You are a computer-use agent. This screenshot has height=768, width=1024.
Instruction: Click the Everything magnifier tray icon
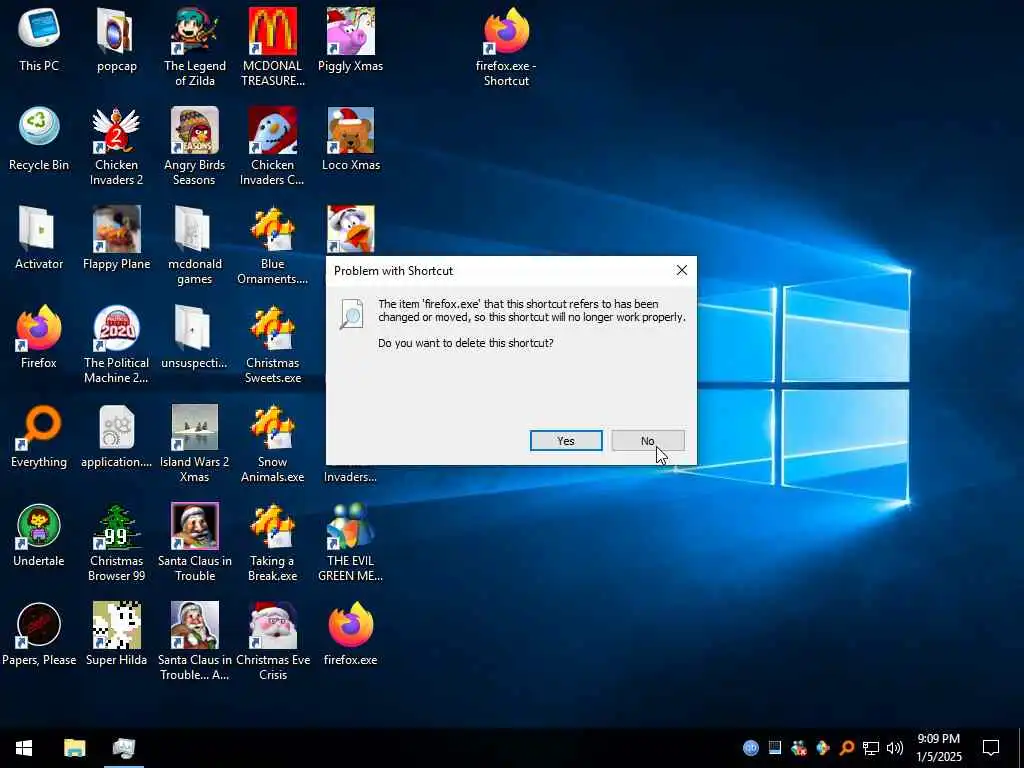(846, 748)
